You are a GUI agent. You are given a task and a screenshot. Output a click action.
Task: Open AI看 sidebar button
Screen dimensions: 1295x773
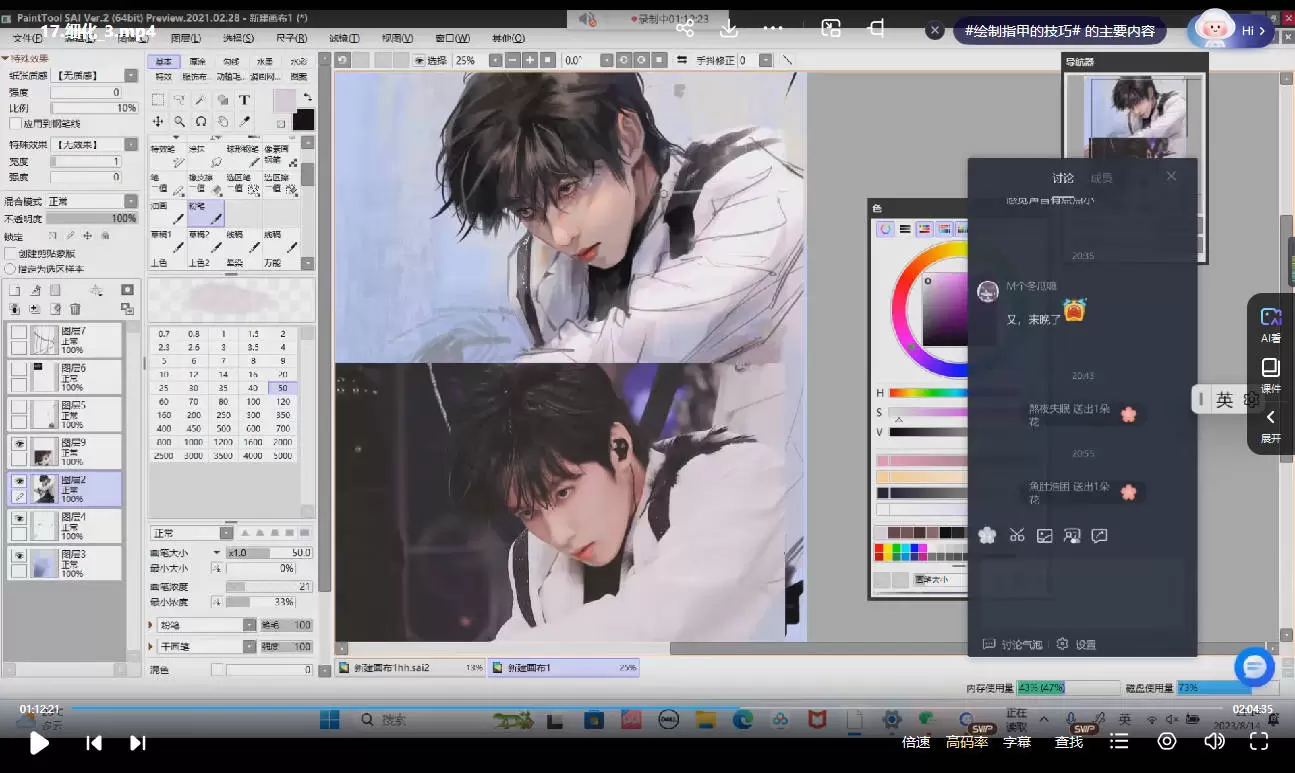[1271, 325]
